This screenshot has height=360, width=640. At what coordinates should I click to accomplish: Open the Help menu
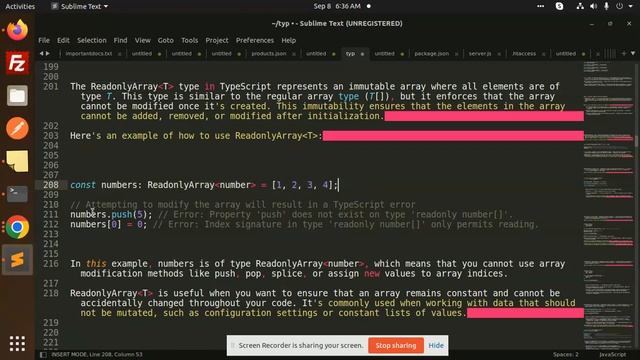click(289, 40)
